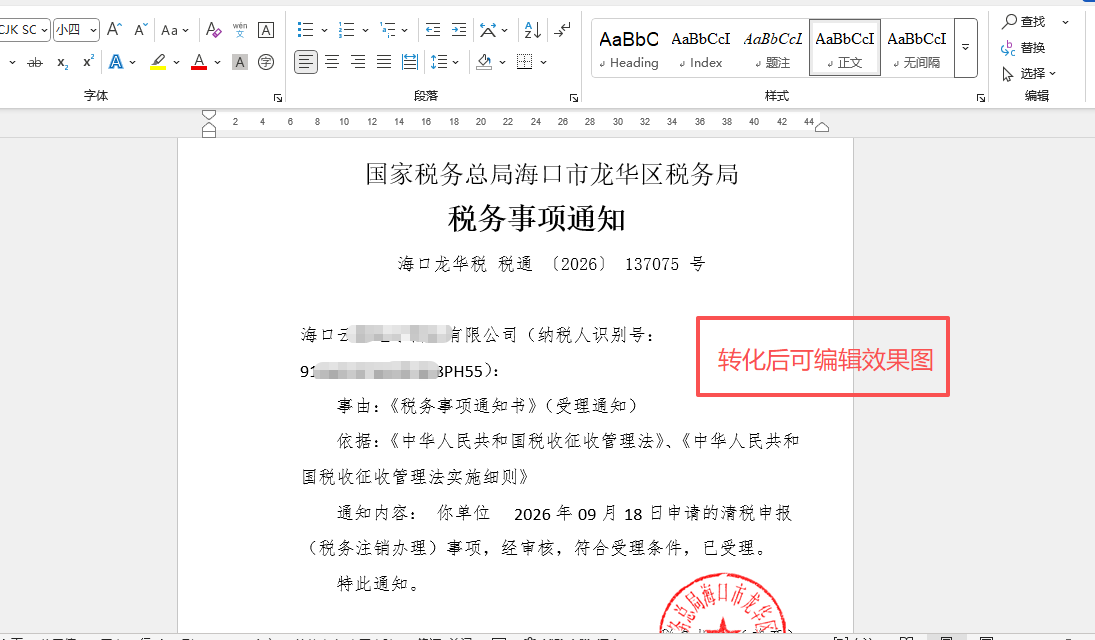The image size is (1095, 640).
Task: Click the right indent marker on ruler
Action: tap(822, 127)
